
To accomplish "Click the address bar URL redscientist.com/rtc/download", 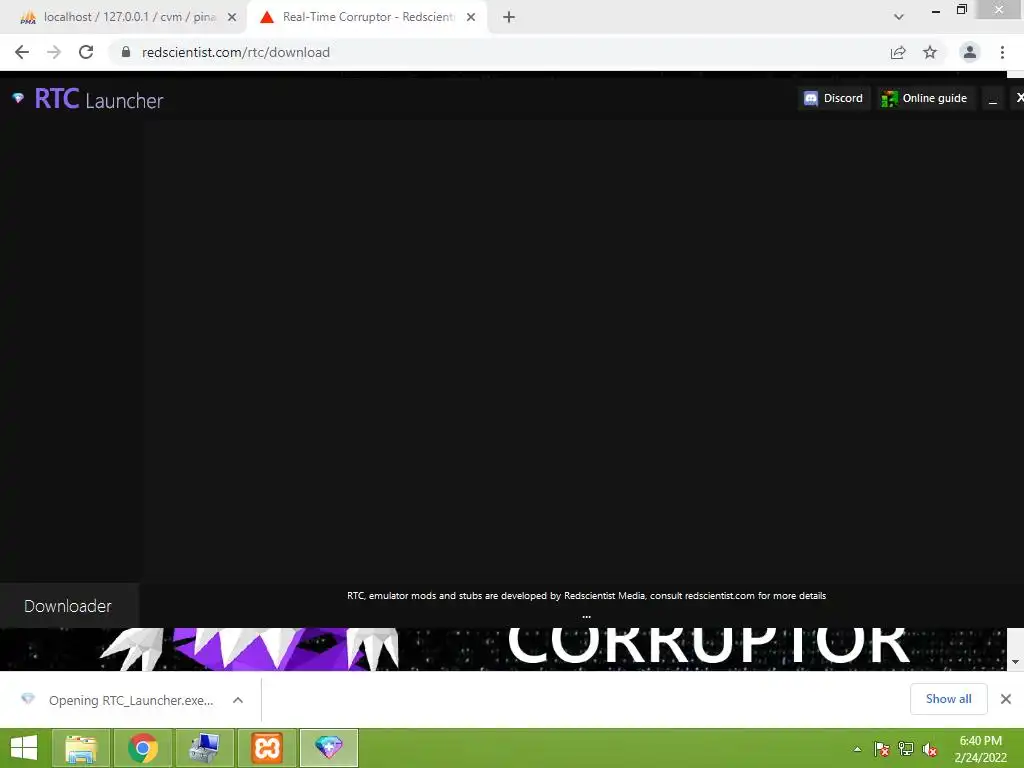I will point(236,52).
